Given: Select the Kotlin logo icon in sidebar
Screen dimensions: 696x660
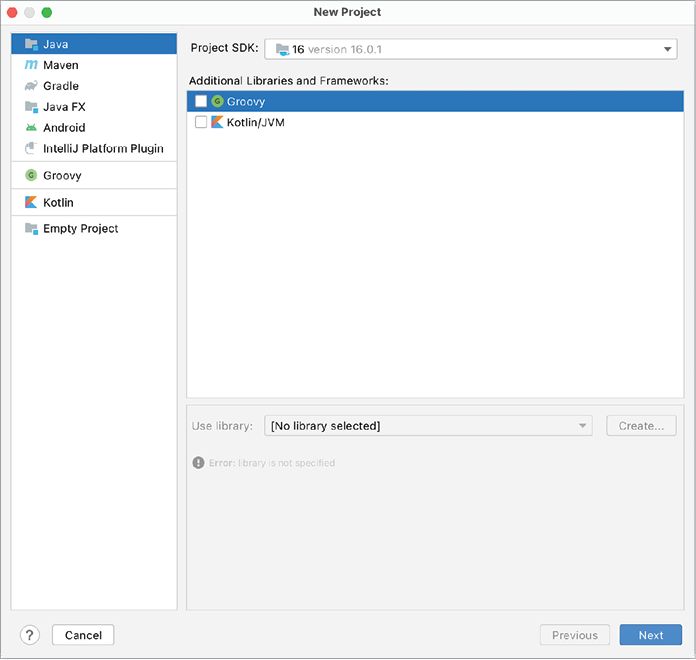Looking at the screenshot, I should 31,202.
